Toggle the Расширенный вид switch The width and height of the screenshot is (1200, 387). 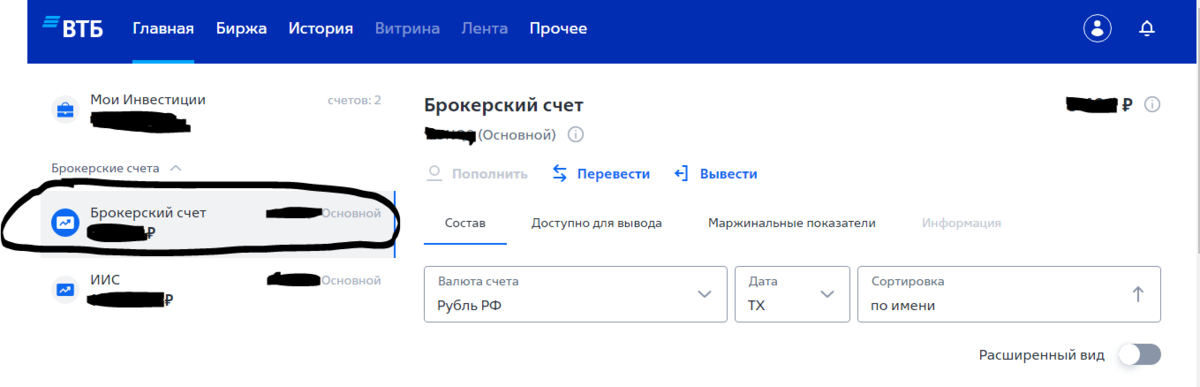tap(1140, 354)
